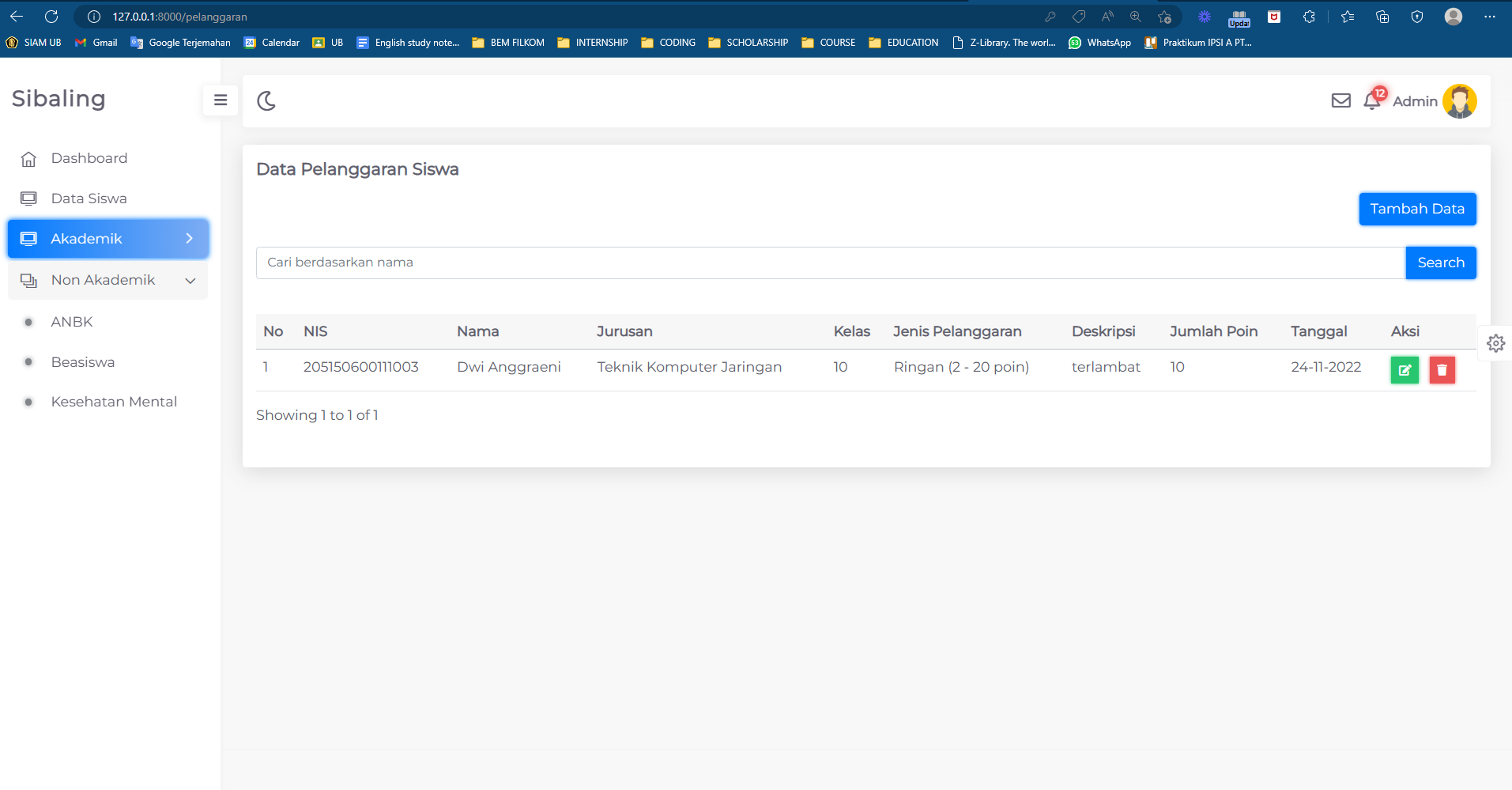Toggle dark mode with the moon icon
This screenshot has width=1512, height=790.
tap(266, 100)
